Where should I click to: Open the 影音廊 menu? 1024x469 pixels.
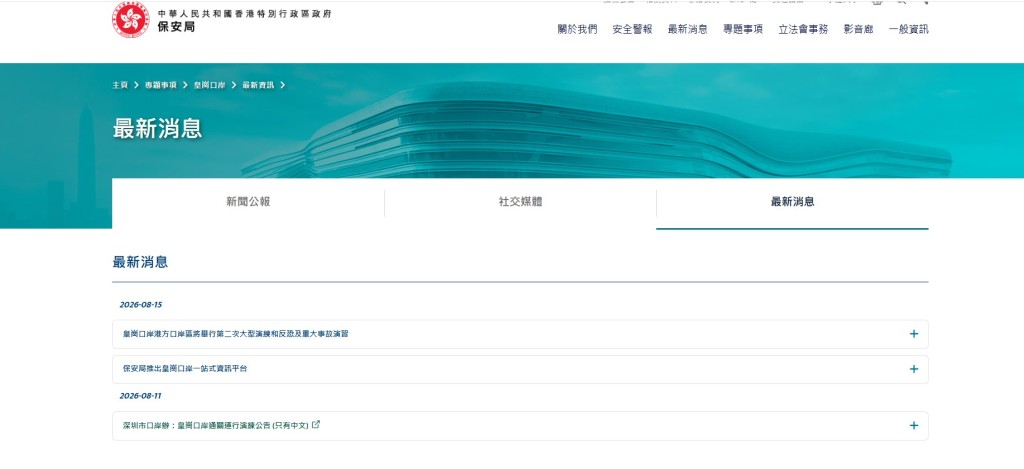[x=858, y=29]
